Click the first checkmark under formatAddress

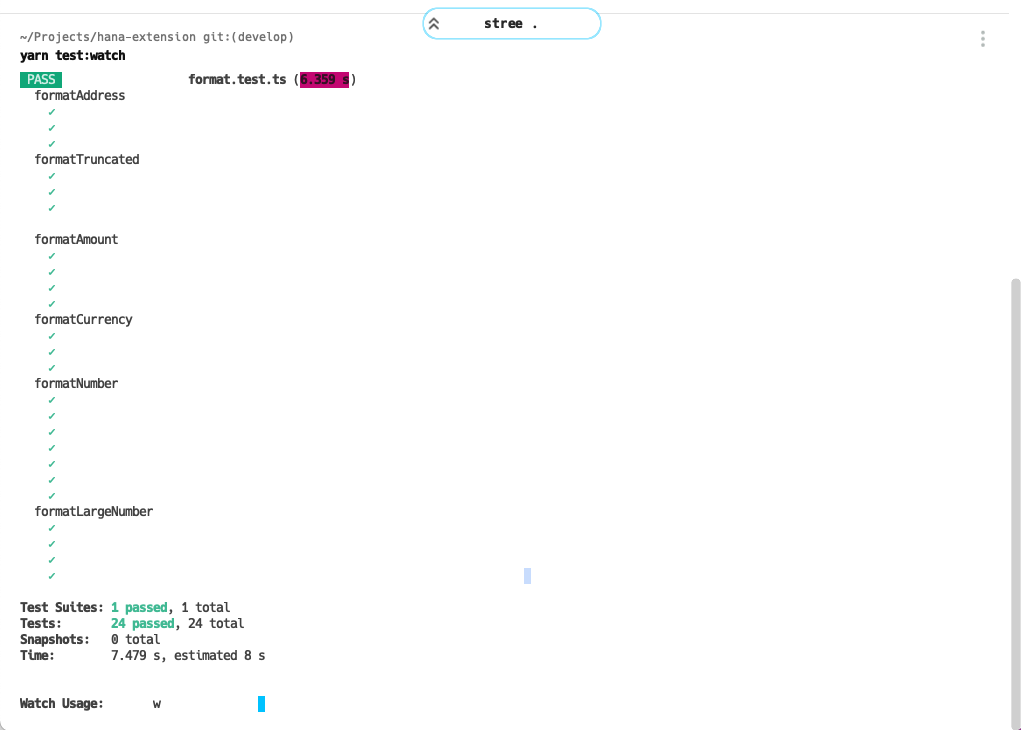point(51,112)
